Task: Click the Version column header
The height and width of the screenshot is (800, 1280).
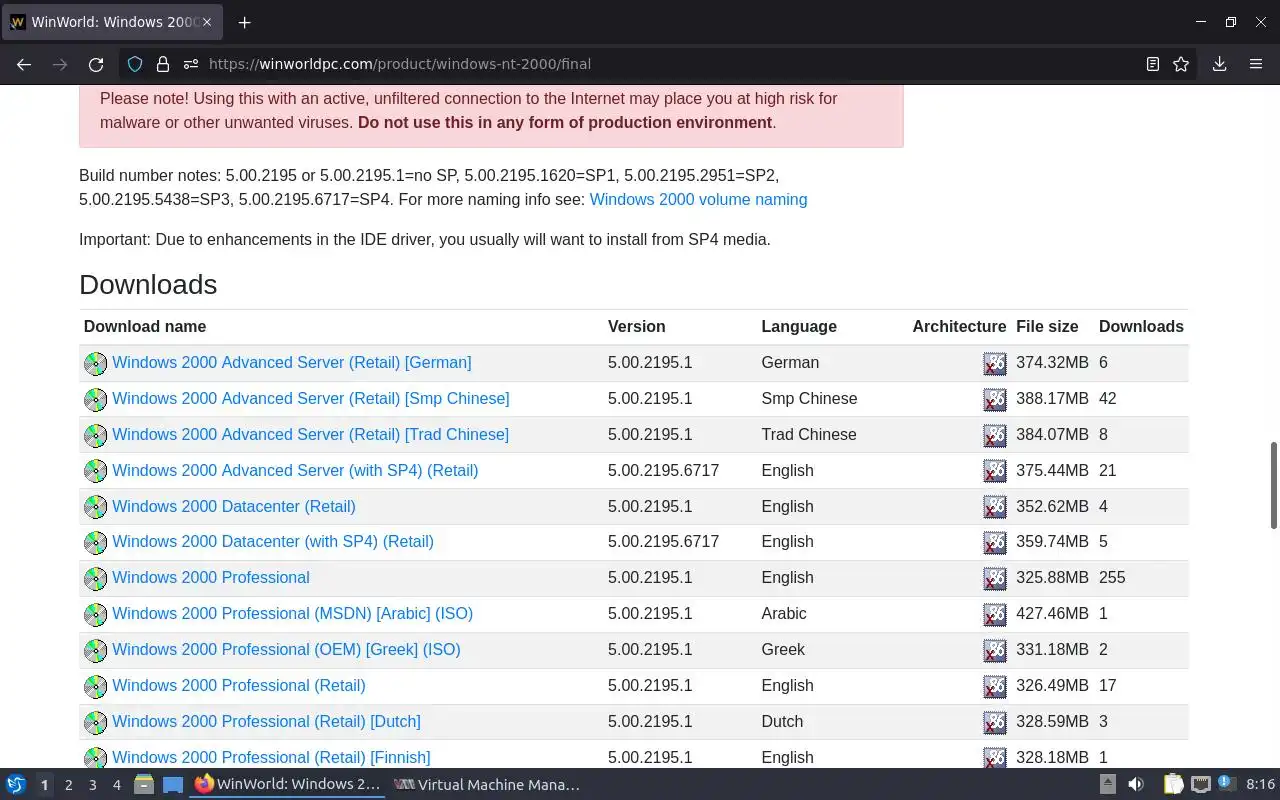Action: [636, 326]
